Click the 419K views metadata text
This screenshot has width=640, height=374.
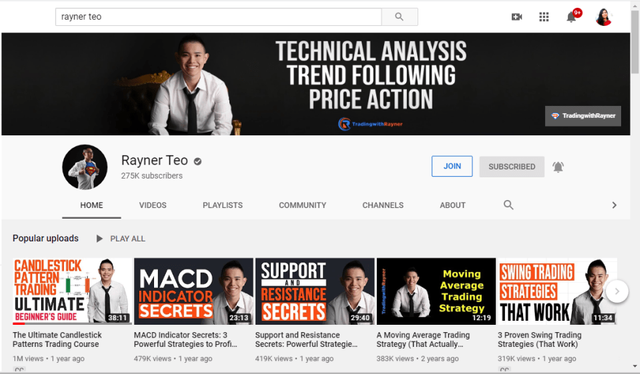click(274, 359)
